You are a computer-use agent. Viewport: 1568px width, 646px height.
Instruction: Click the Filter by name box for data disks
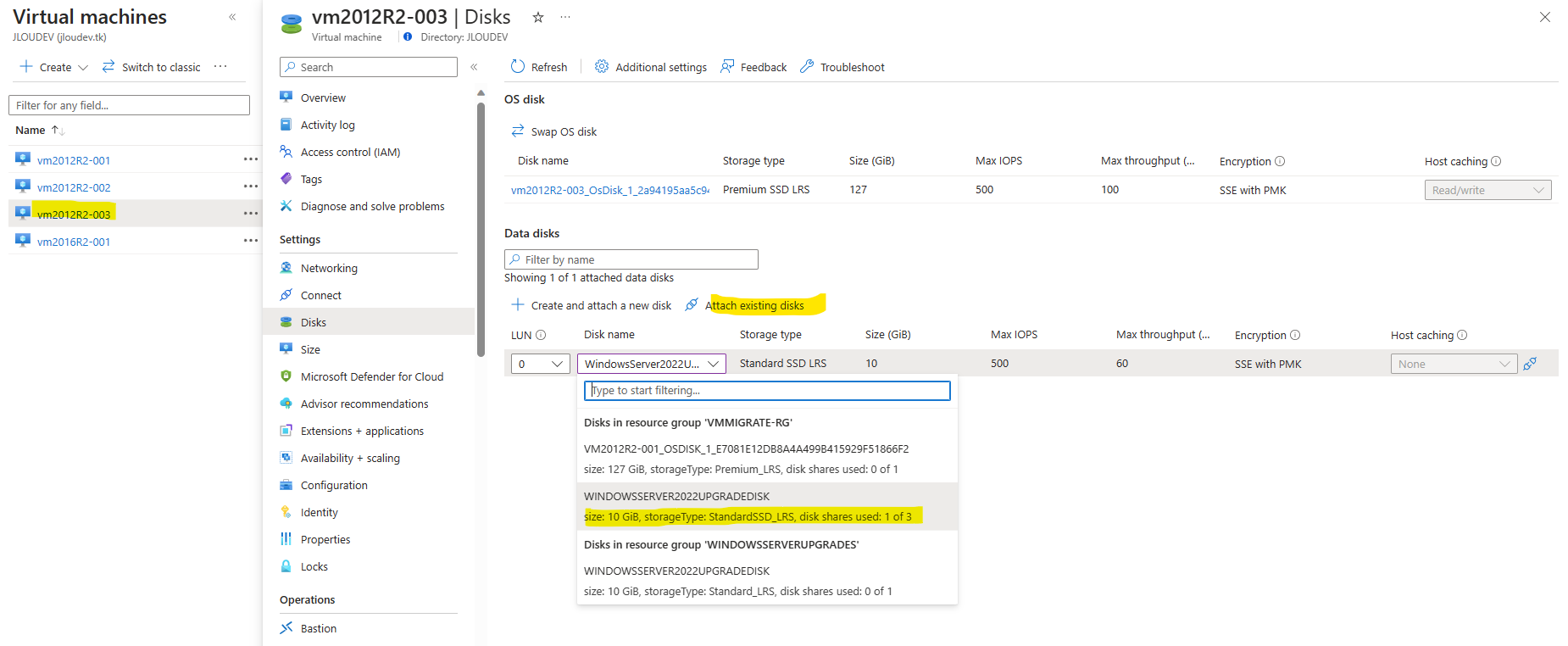point(631,259)
